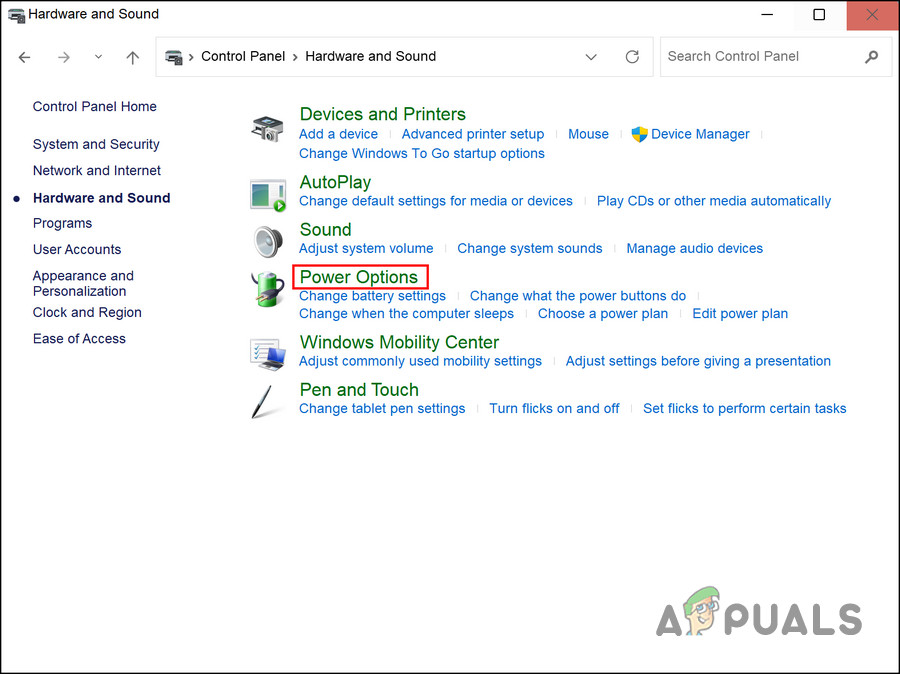
Task: Select Clock and Region in the sidebar
Action: [x=87, y=312]
